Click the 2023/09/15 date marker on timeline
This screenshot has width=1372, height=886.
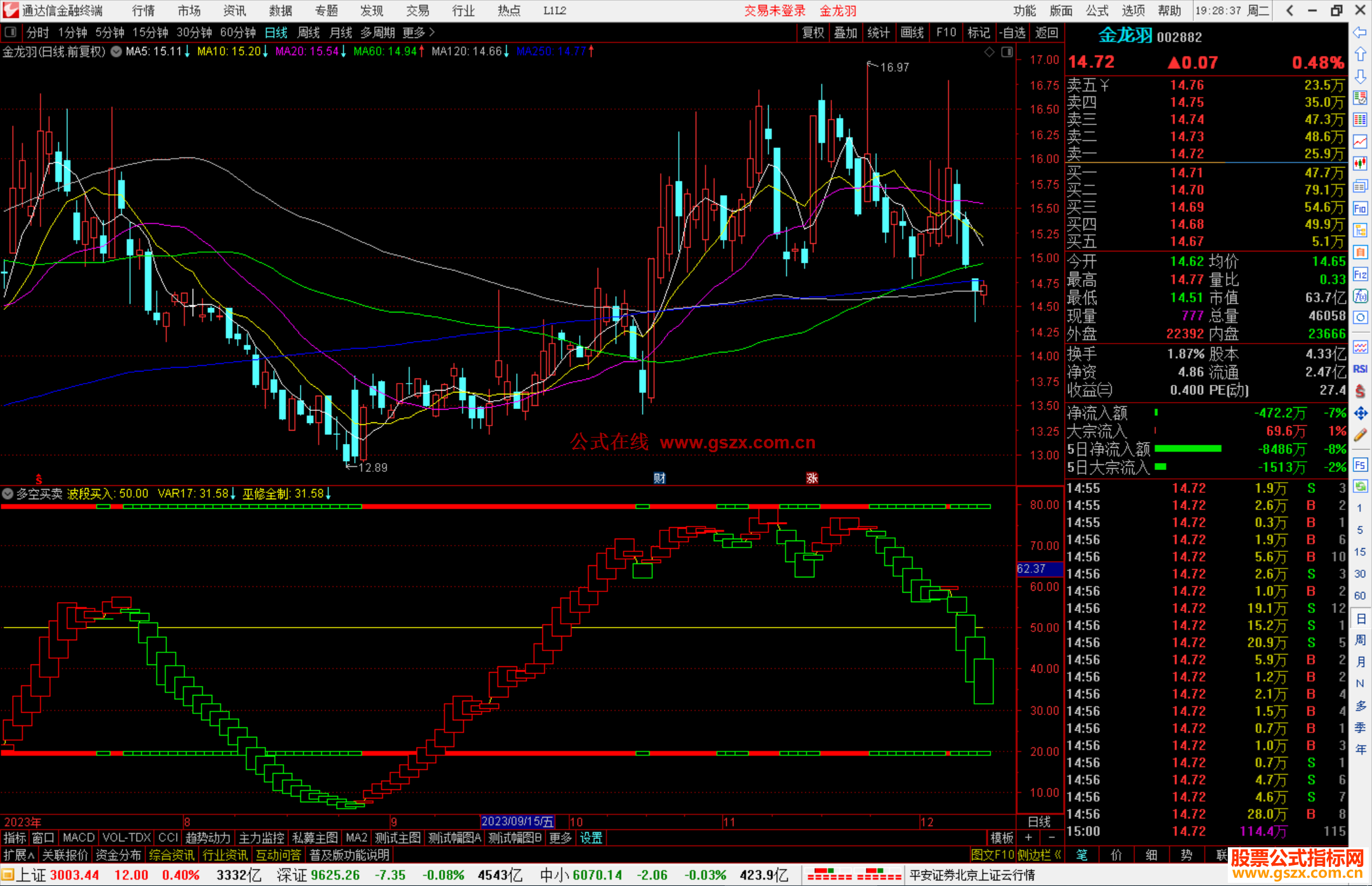[517, 821]
